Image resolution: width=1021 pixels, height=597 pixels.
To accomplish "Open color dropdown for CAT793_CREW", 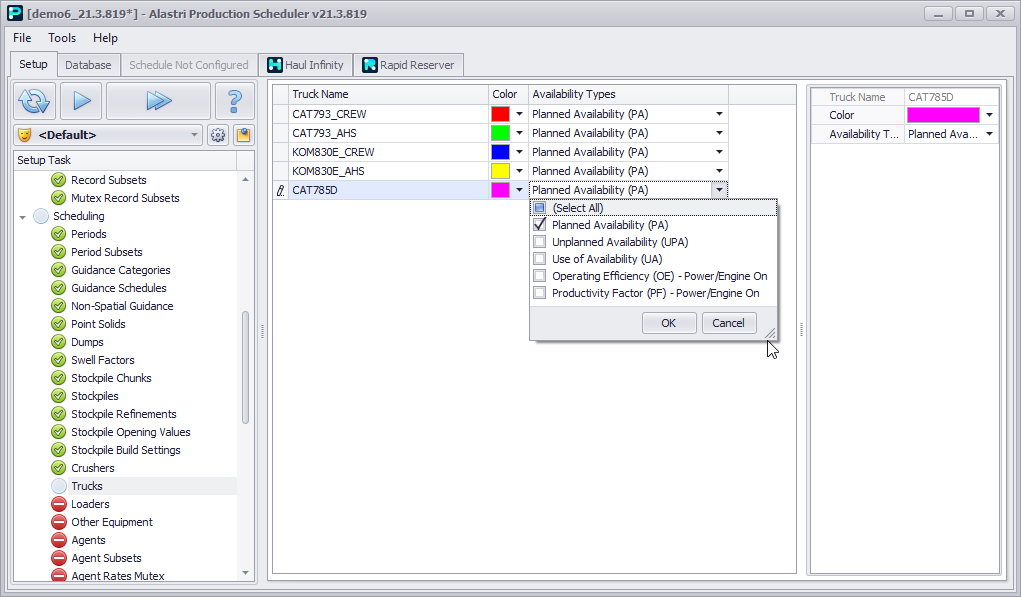I will point(519,114).
